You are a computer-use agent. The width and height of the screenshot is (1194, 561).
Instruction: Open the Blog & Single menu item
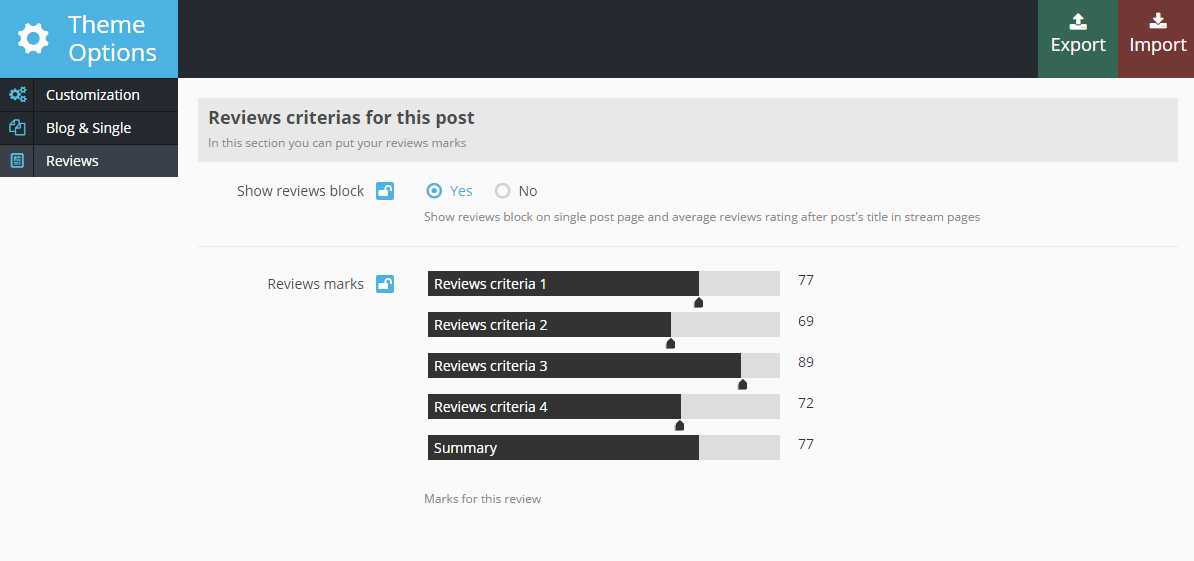pyautogui.click(x=89, y=128)
